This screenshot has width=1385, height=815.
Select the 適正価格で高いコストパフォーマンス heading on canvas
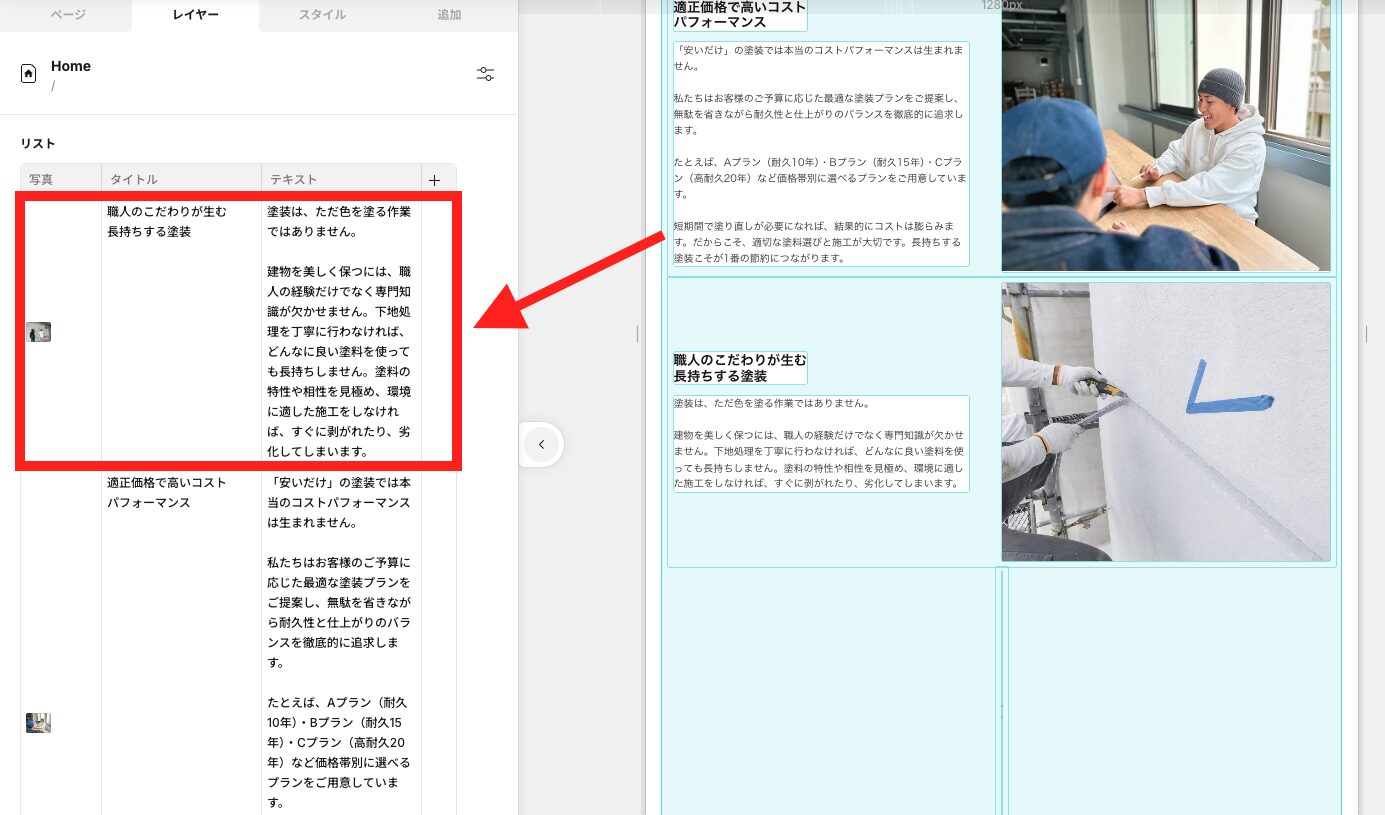coord(740,12)
